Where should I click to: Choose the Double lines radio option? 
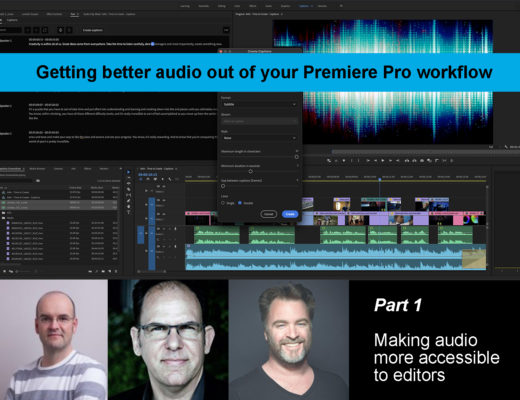tap(240, 203)
